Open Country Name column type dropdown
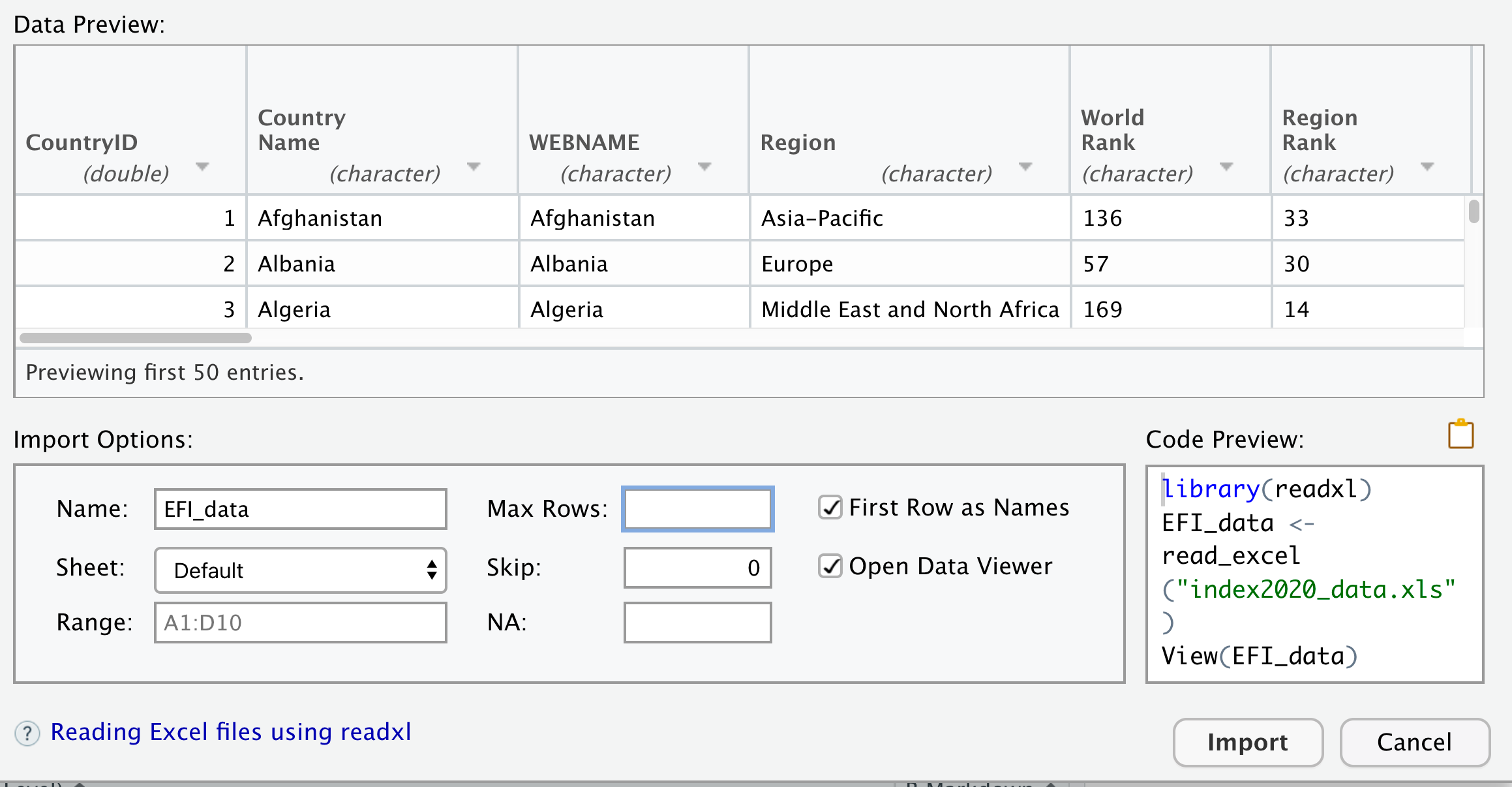 pyautogui.click(x=474, y=167)
